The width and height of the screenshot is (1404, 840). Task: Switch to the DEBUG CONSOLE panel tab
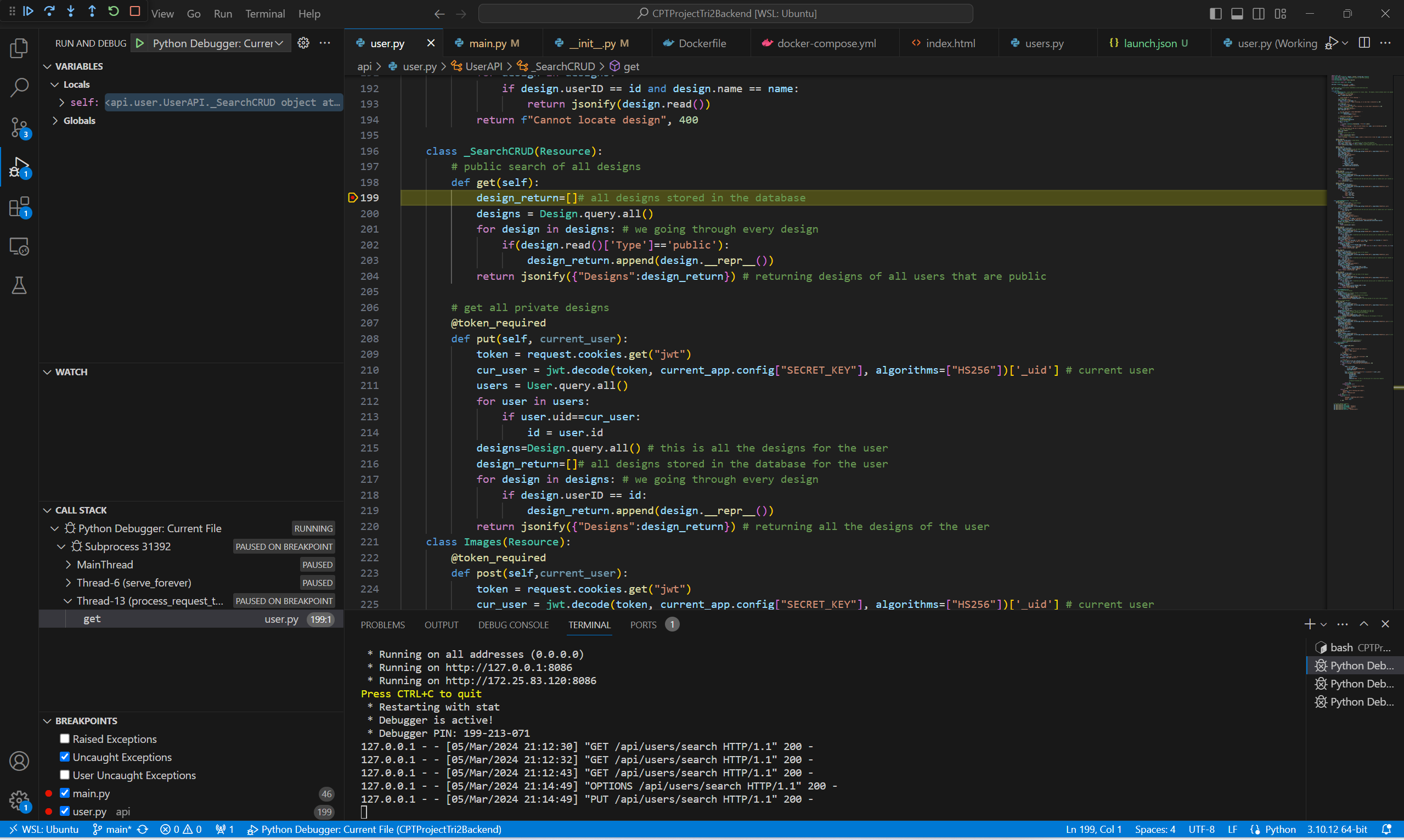pos(514,625)
